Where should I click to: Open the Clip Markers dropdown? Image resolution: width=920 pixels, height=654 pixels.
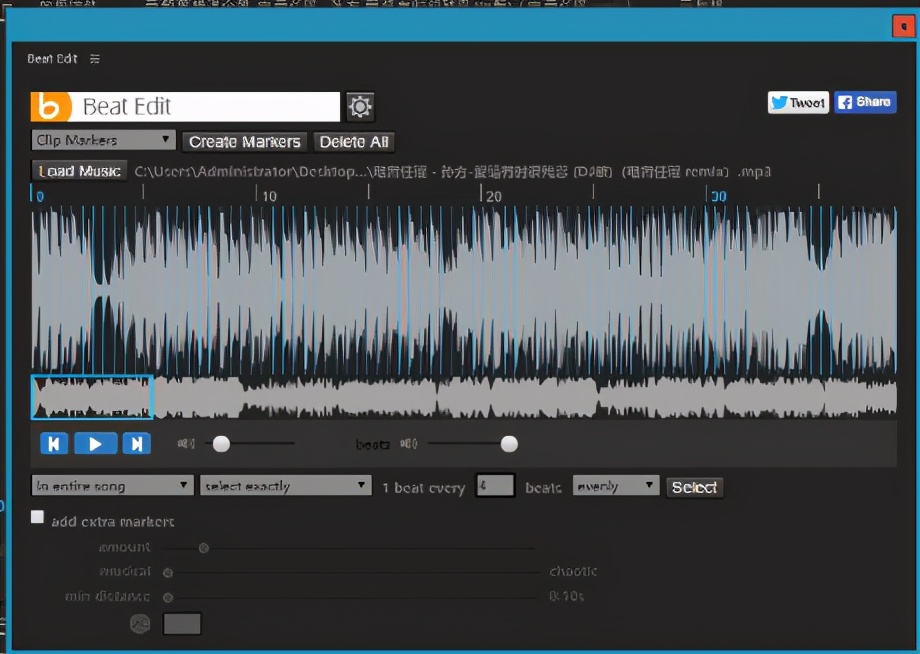pos(103,141)
